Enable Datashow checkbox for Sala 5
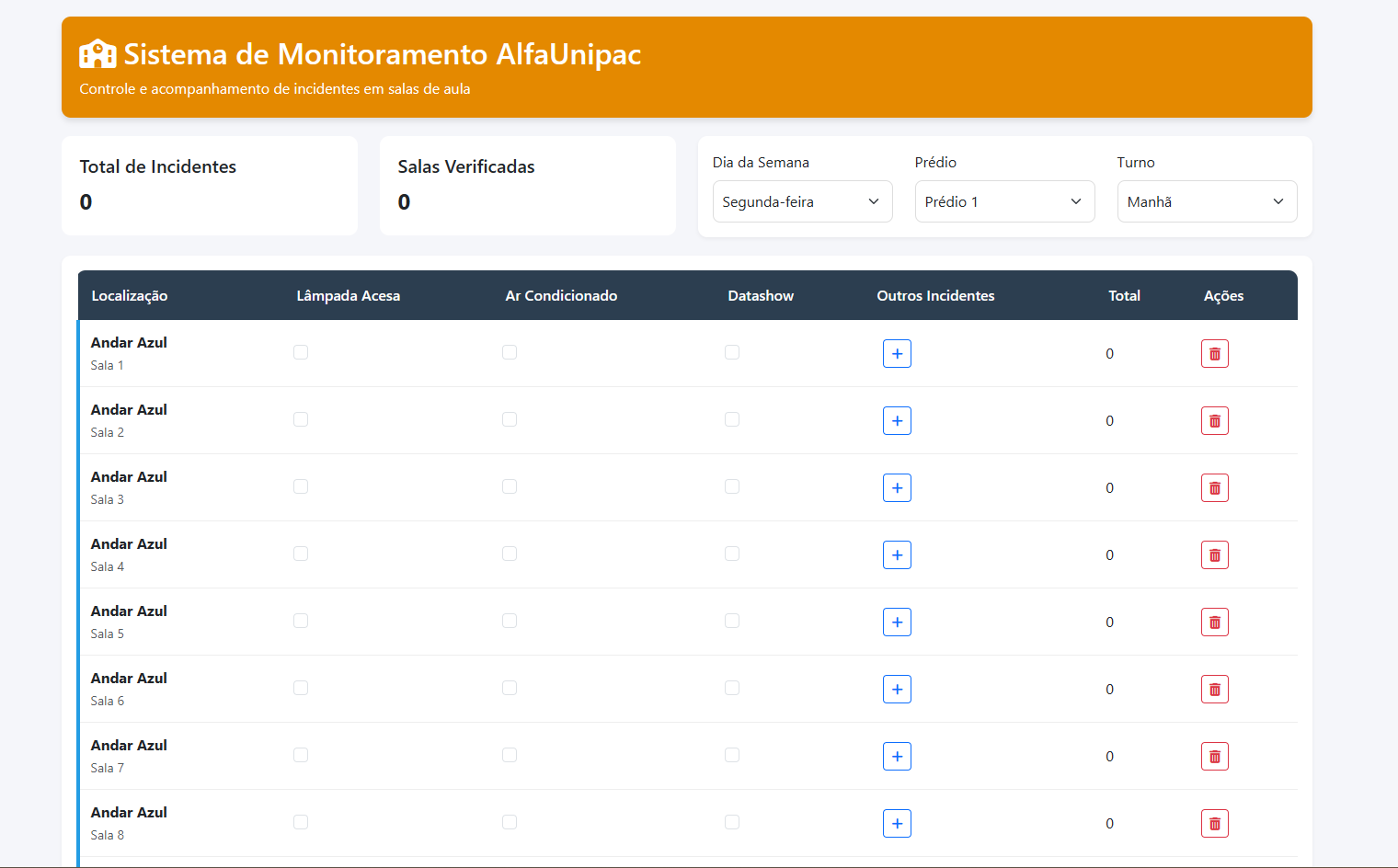This screenshot has width=1398, height=868. click(x=732, y=621)
